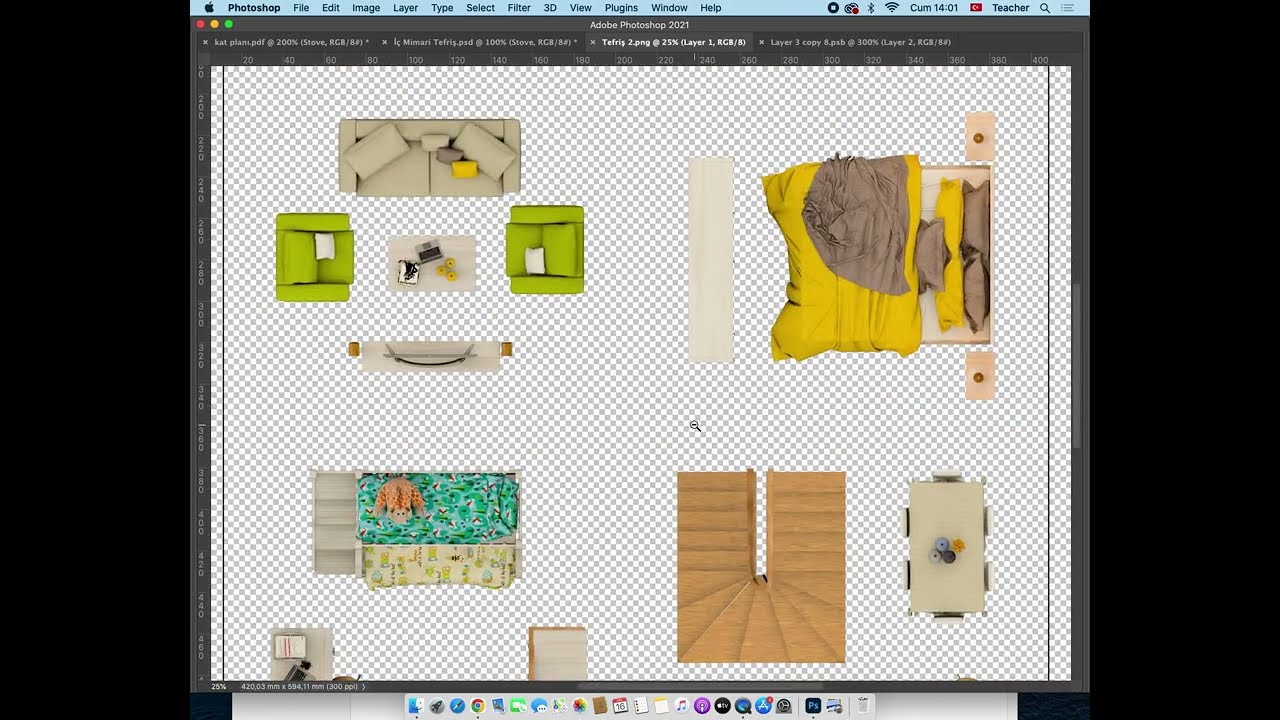
Task: Open the Type menu
Action: [x=442, y=8]
